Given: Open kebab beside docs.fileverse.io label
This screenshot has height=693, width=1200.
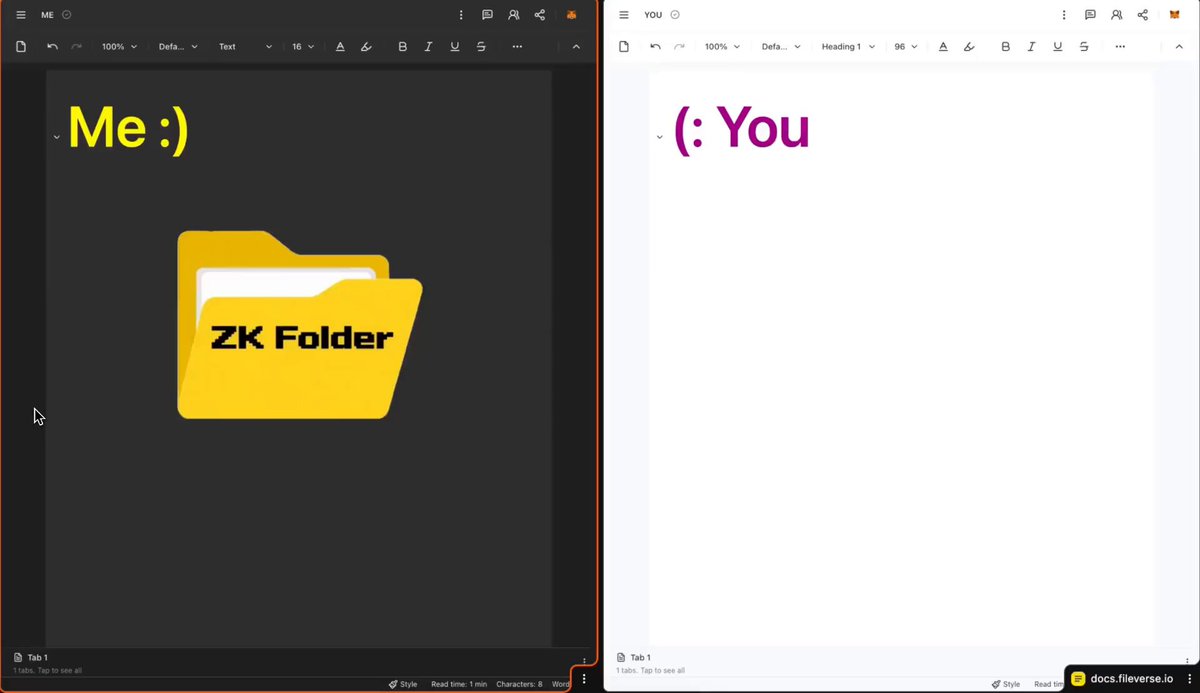Looking at the screenshot, I should [x=1189, y=678].
